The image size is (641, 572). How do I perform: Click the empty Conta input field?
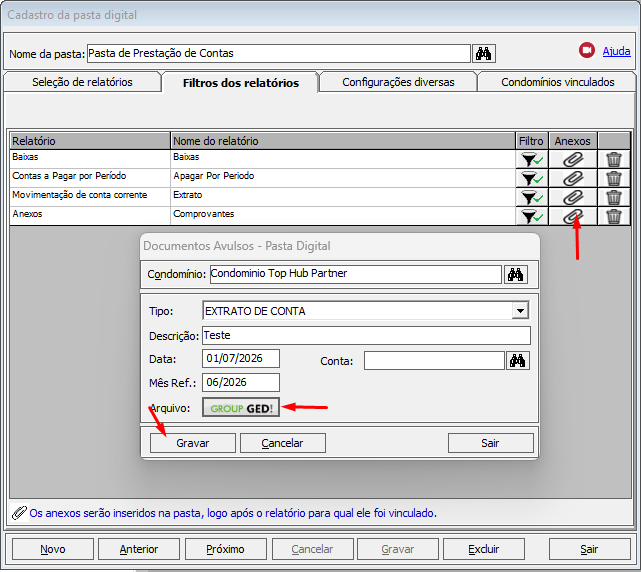[434, 361]
